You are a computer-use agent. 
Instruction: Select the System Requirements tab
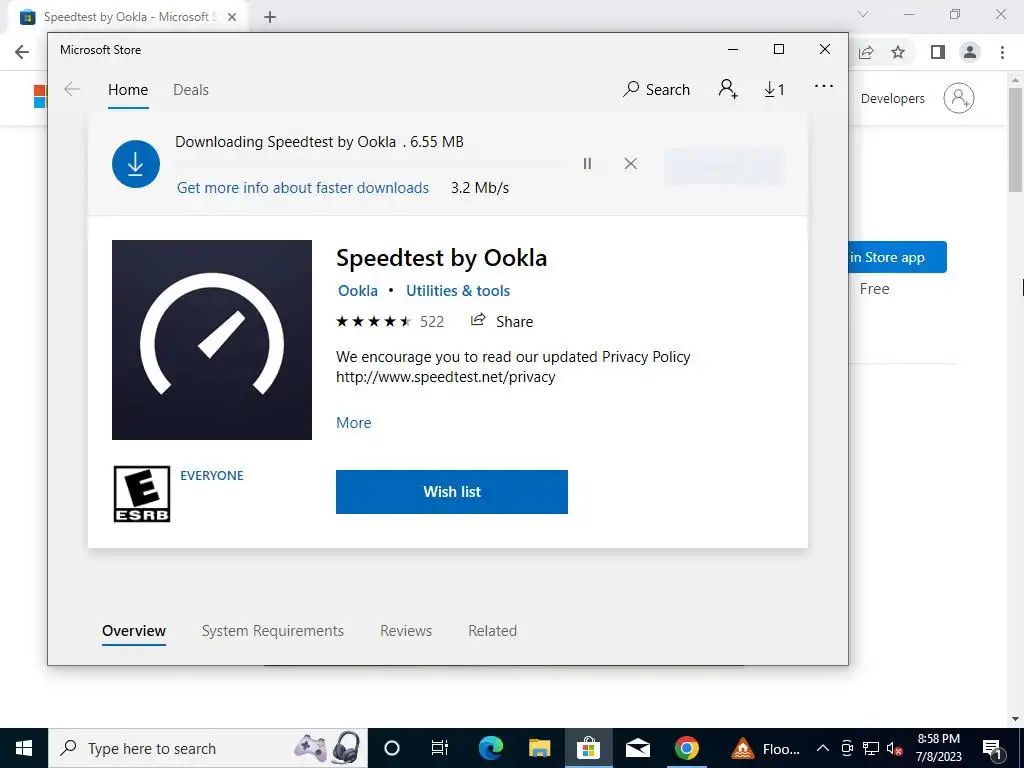point(272,631)
